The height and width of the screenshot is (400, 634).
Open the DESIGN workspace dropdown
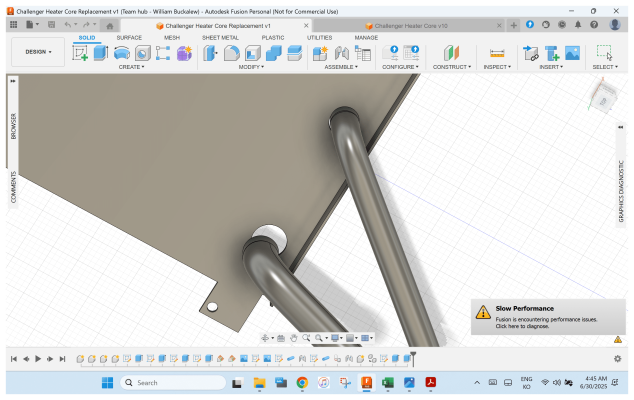[x=37, y=53]
